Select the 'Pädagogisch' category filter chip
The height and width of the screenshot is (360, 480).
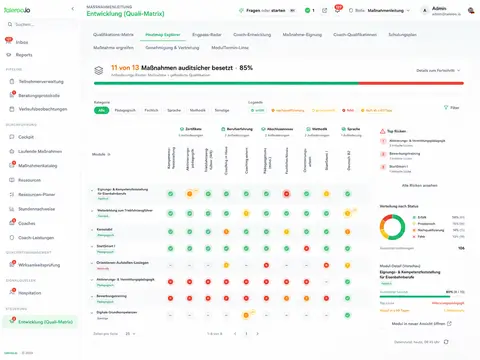click(125, 110)
